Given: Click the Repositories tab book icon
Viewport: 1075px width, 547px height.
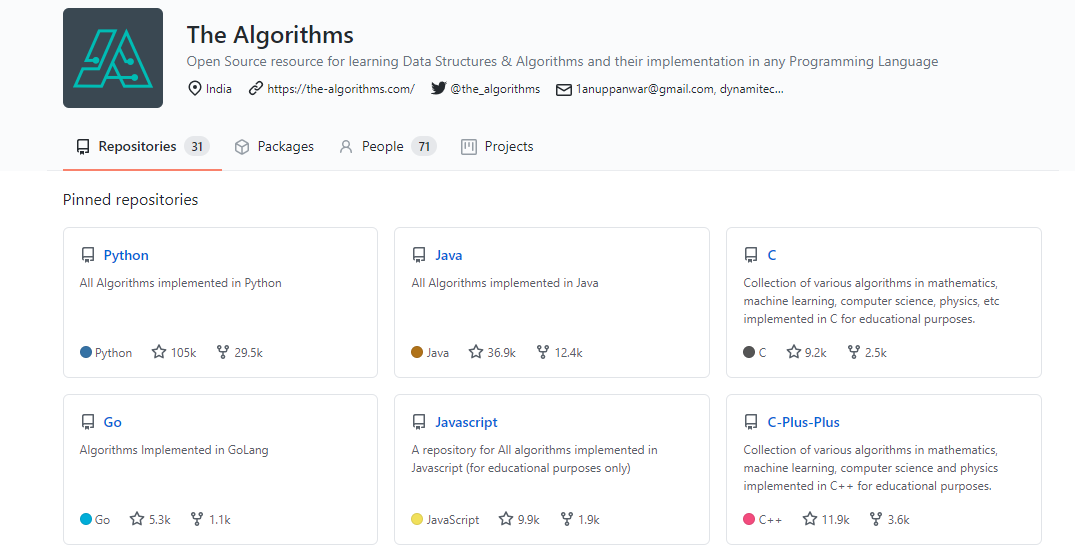Looking at the screenshot, I should [x=83, y=147].
